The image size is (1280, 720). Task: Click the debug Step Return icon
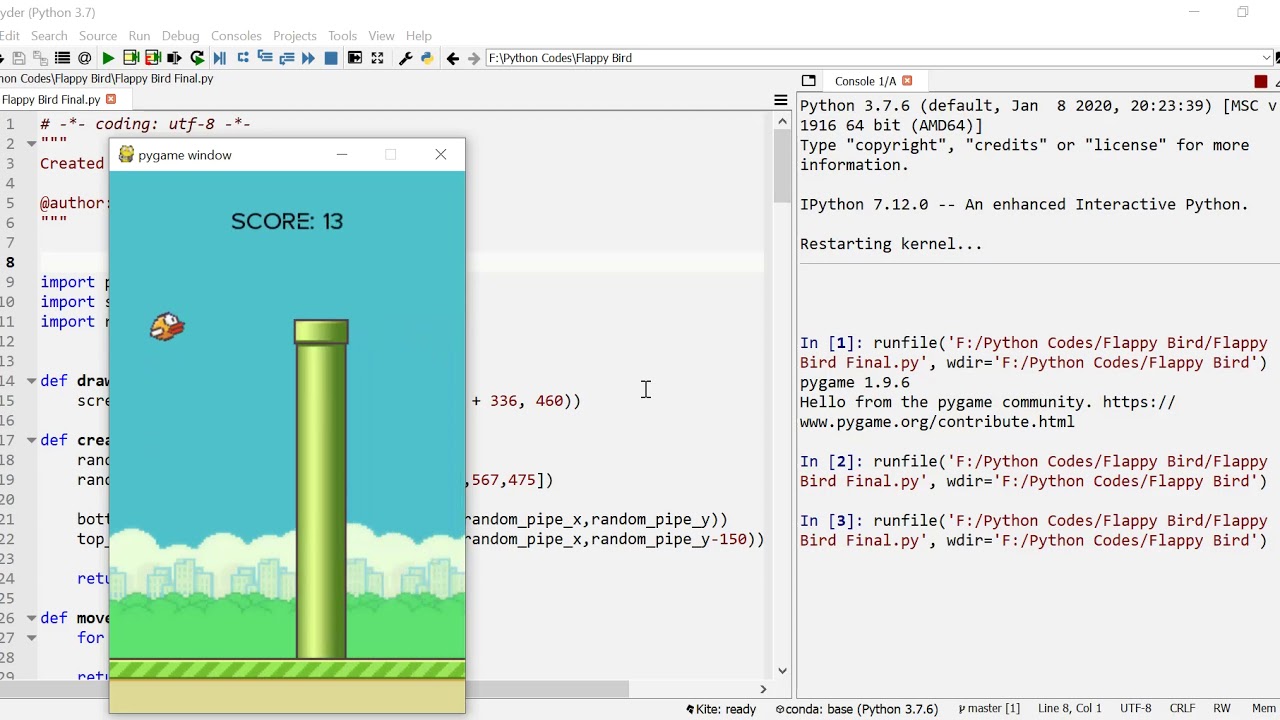(287, 58)
